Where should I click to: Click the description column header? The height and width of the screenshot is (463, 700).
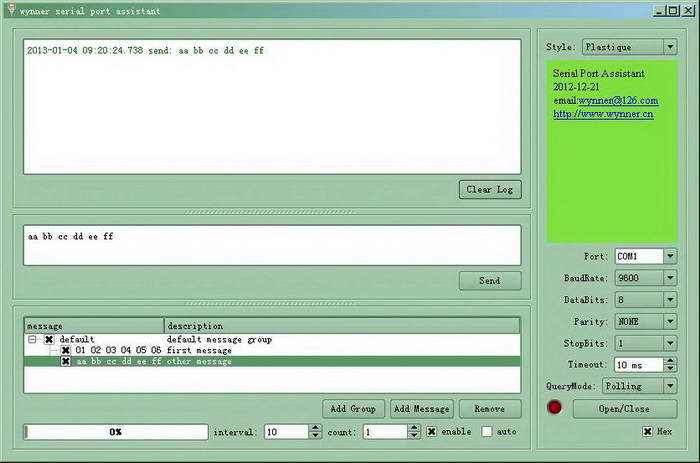coord(342,326)
